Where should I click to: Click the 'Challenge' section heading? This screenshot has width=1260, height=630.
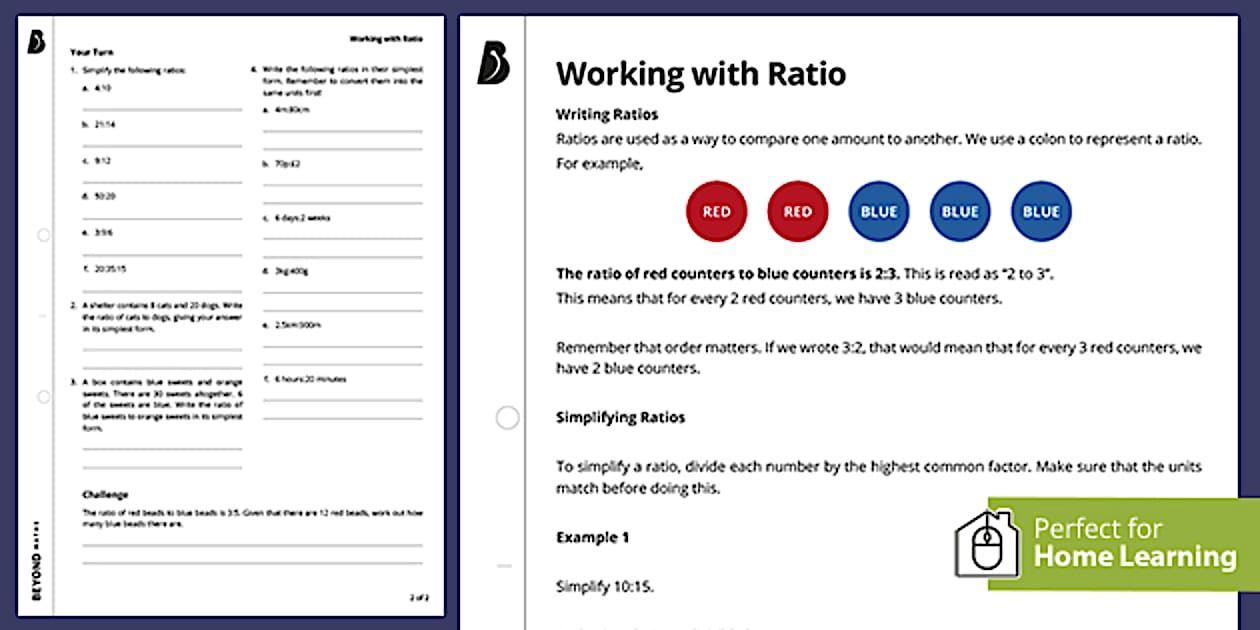tap(103, 493)
